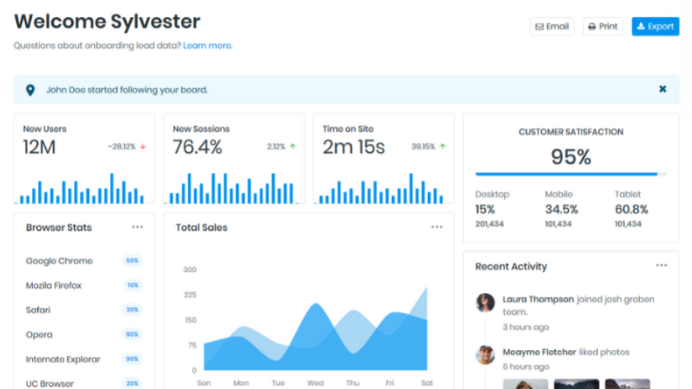
Task: Click the Email button
Action: pyautogui.click(x=552, y=26)
